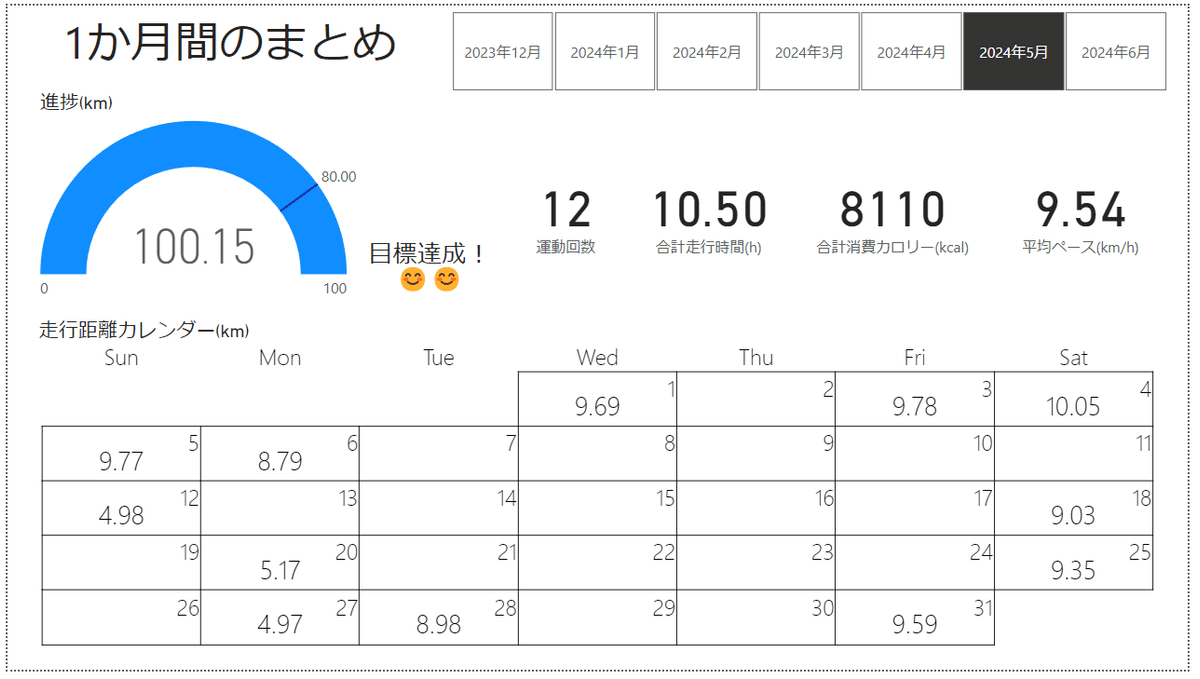Click calendar day number 16
This screenshot has width=1200, height=679.
824,498
